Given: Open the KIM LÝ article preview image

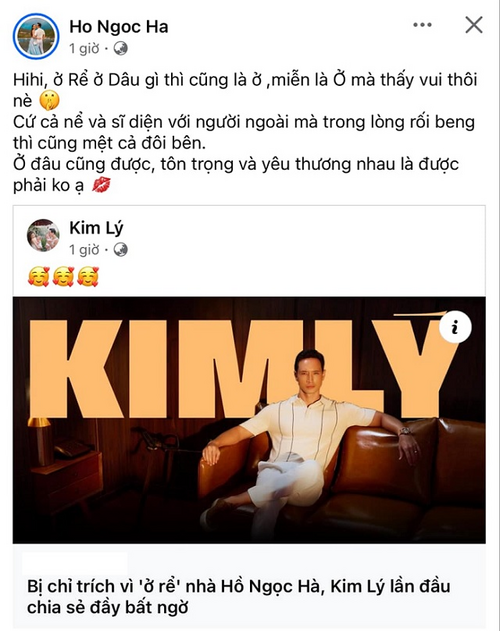Looking at the screenshot, I should click(249, 420).
